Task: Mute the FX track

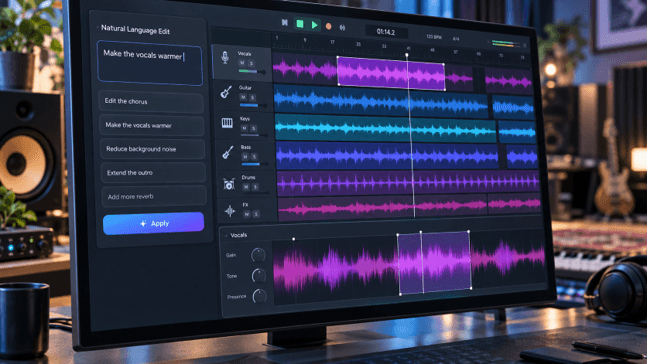Action: coord(247,214)
